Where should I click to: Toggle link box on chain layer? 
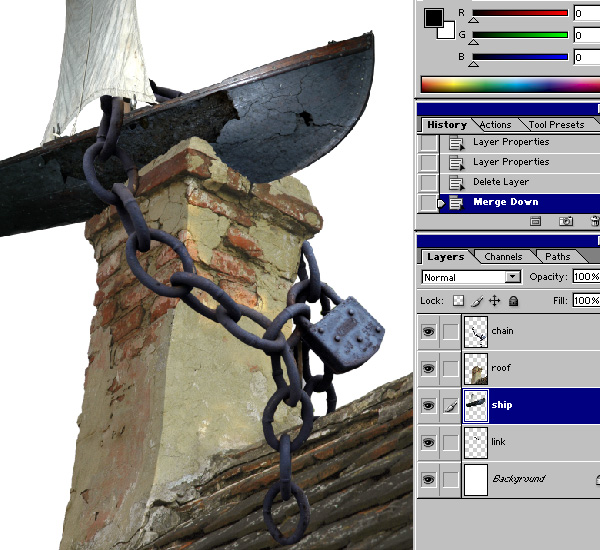click(x=450, y=331)
